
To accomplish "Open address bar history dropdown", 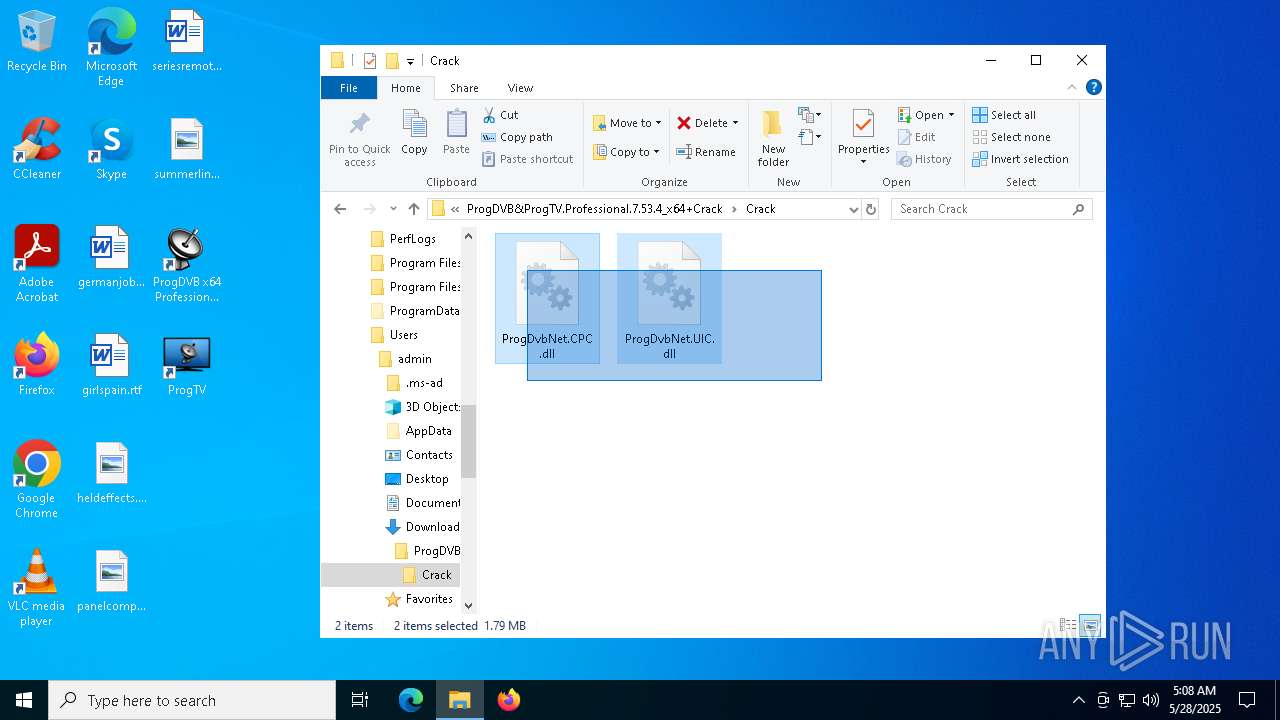I will click(853, 209).
